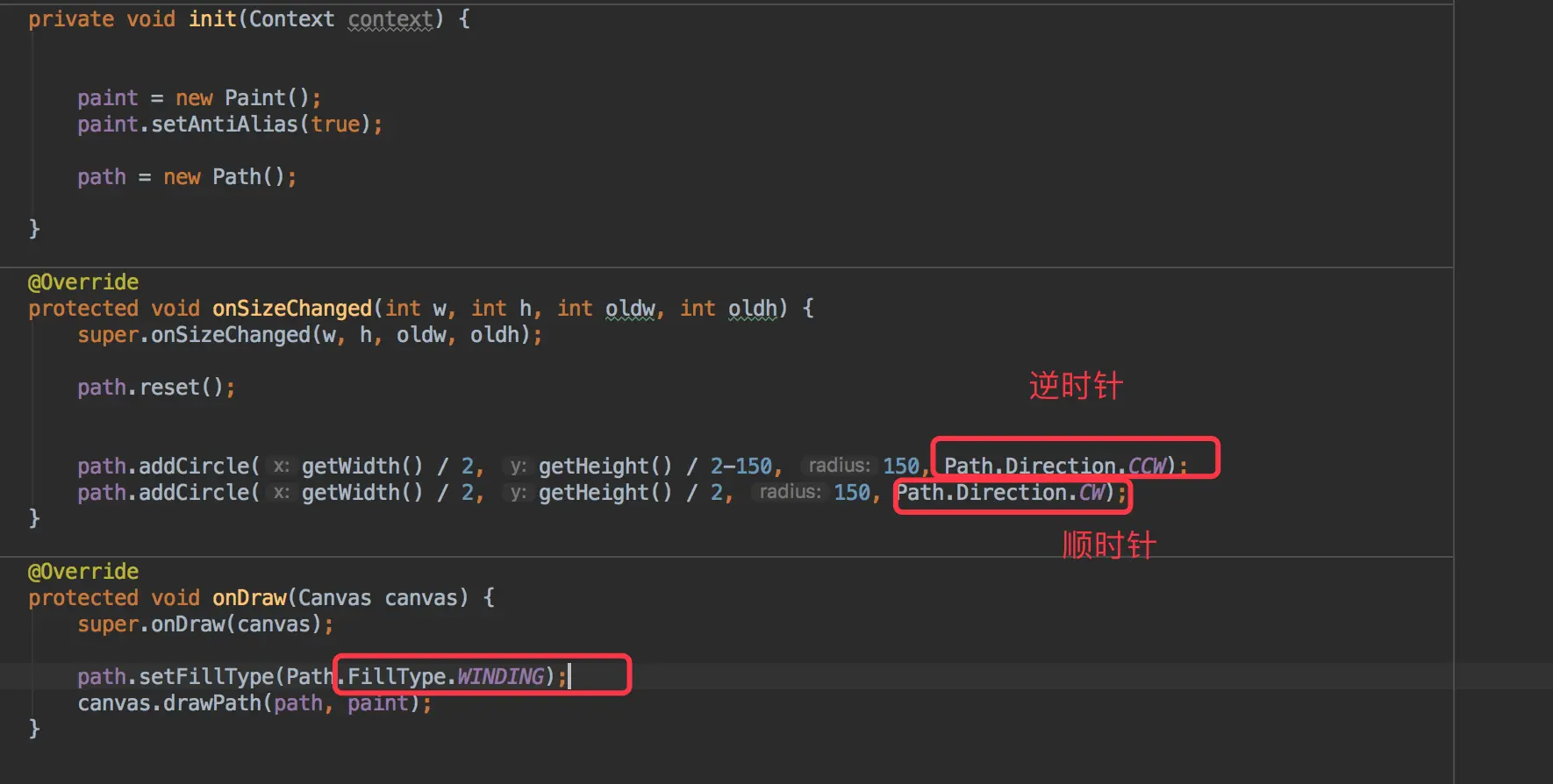The image size is (1553, 784).
Task: Click the onSizeChanged method name
Action: [292, 308]
